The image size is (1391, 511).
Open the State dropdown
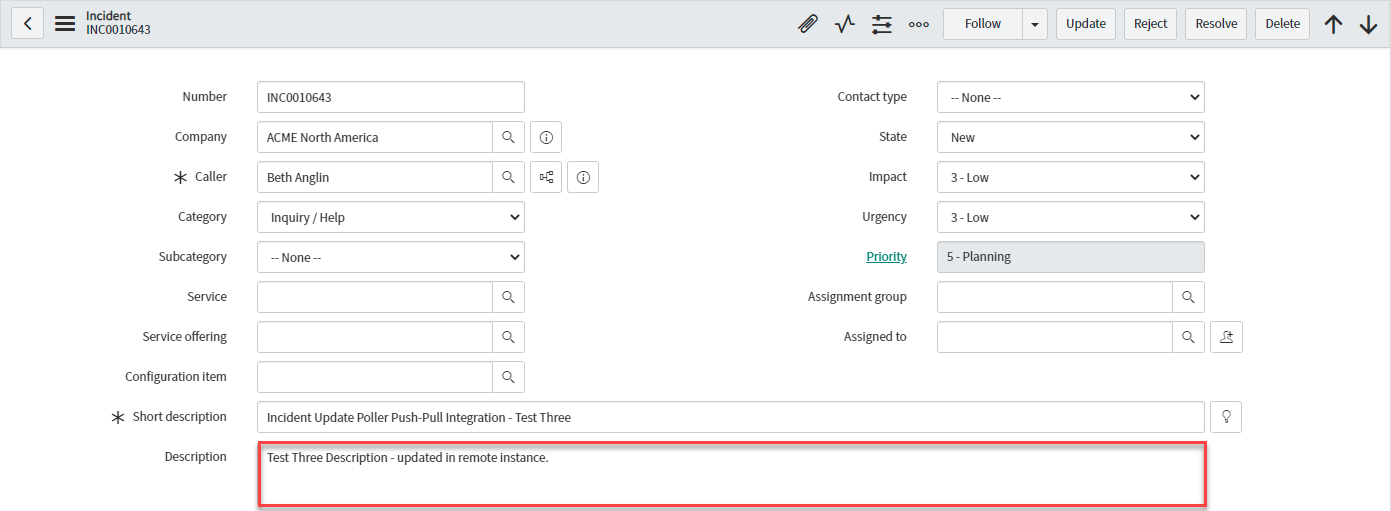[1070, 137]
